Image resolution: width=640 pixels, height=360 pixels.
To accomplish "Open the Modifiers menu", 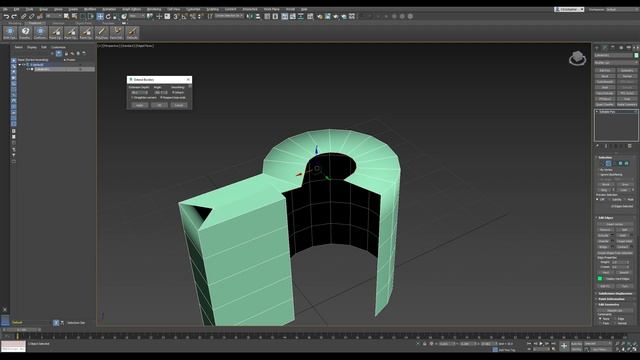I will 90,9.
